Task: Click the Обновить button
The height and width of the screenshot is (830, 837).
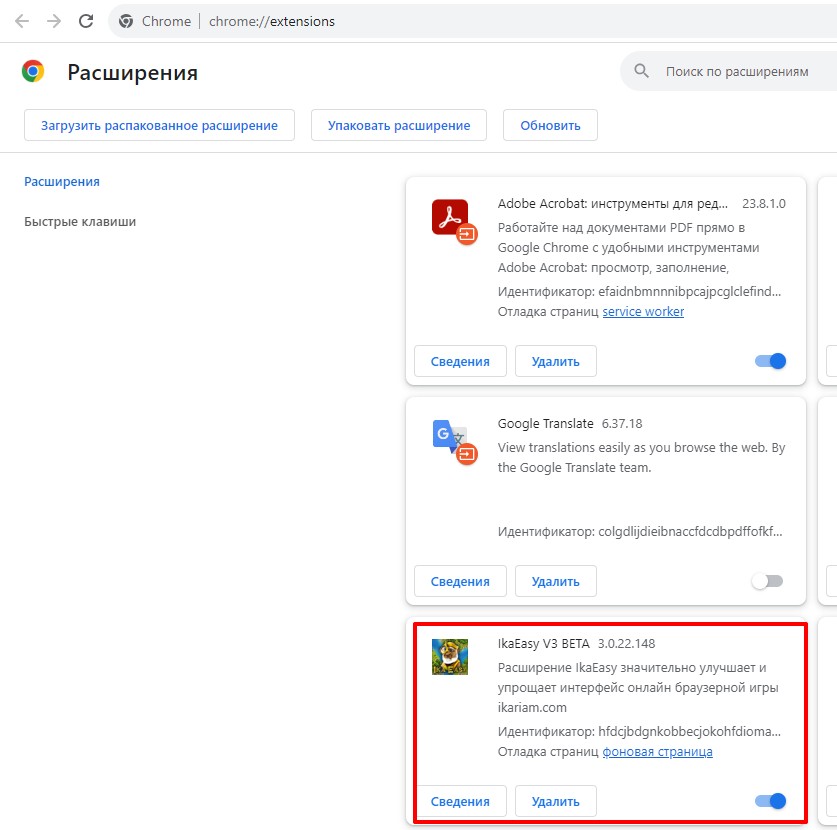Action: (x=550, y=125)
